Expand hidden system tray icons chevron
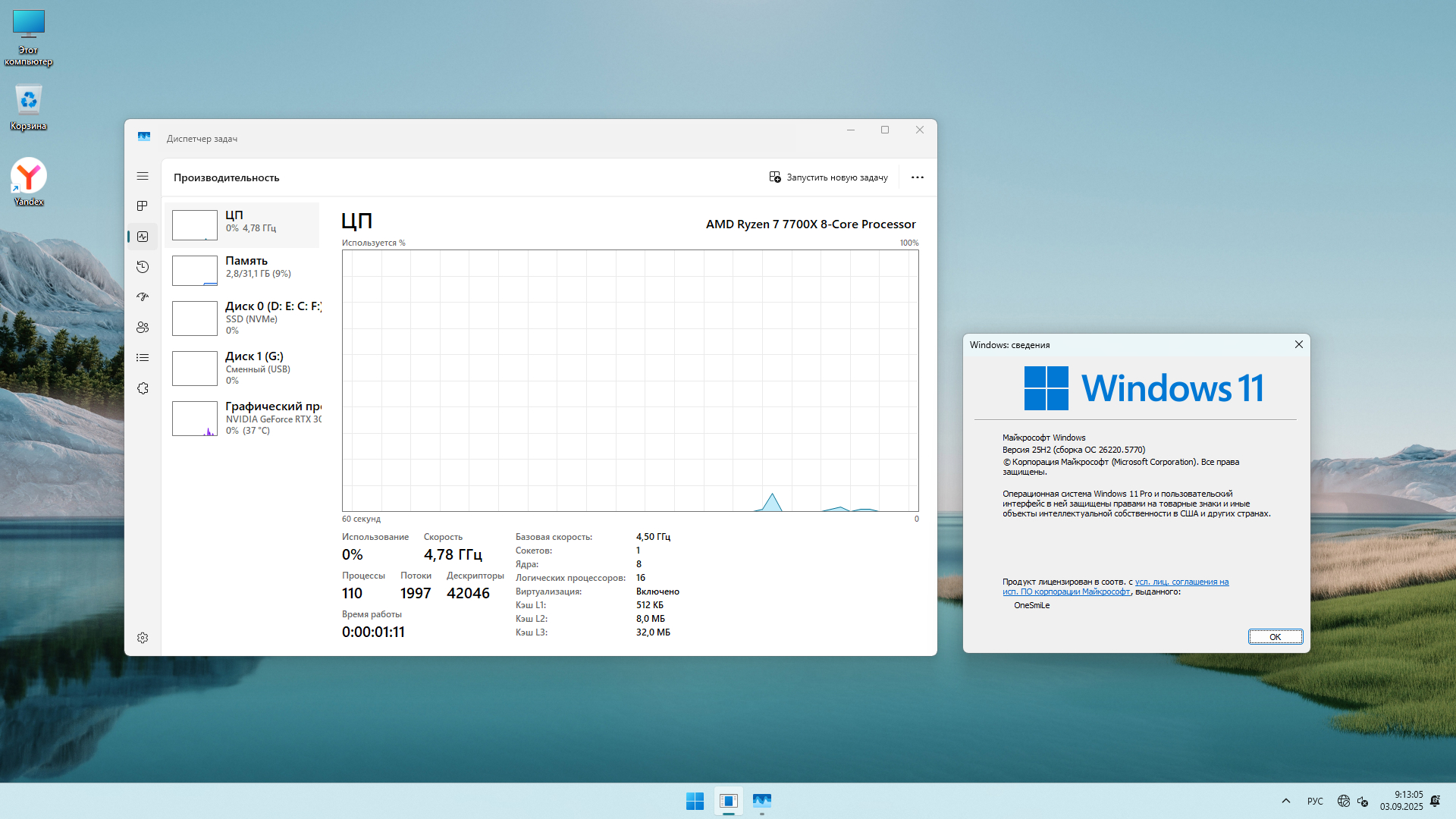 [1286, 801]
